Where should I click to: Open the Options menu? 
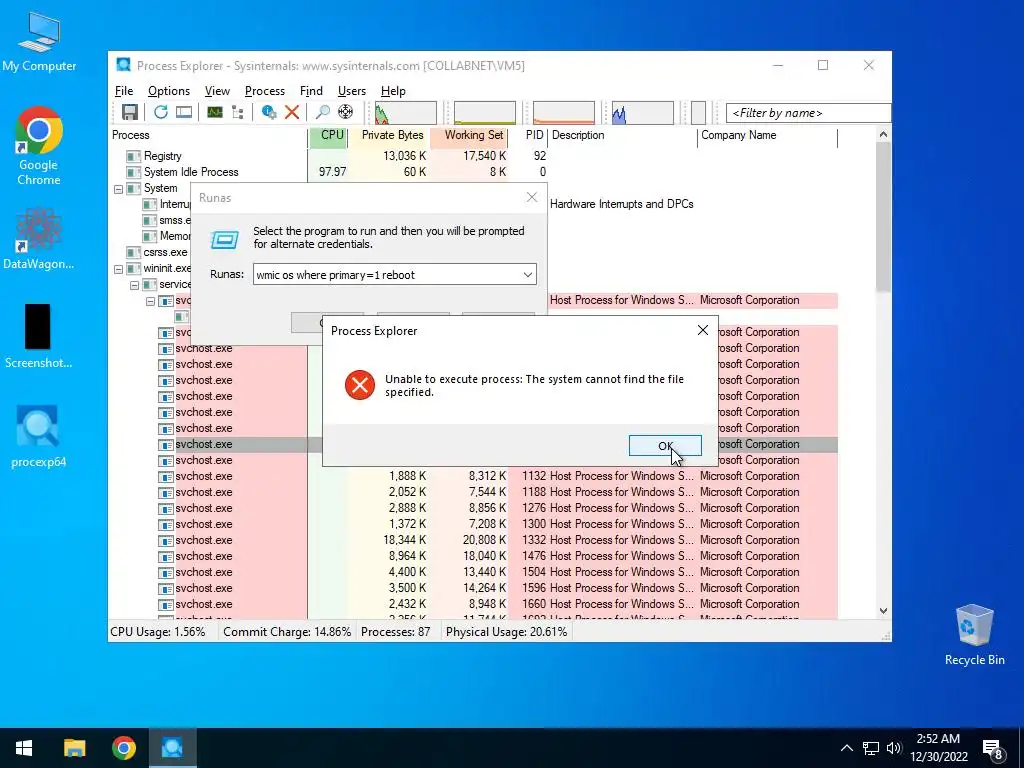pos(168,91)
